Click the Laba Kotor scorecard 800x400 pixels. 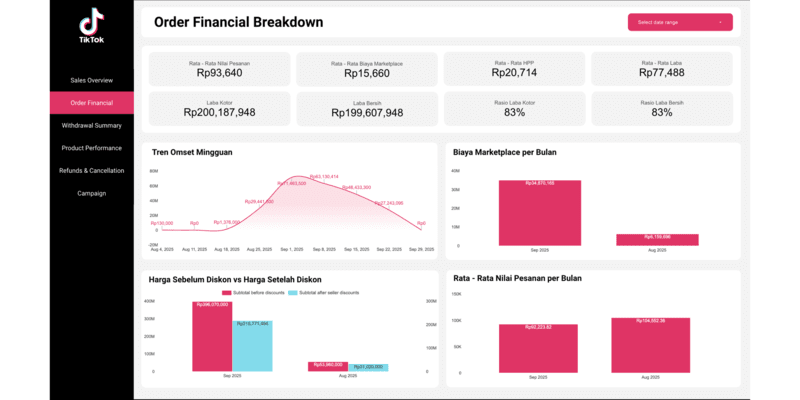point(219,108)
